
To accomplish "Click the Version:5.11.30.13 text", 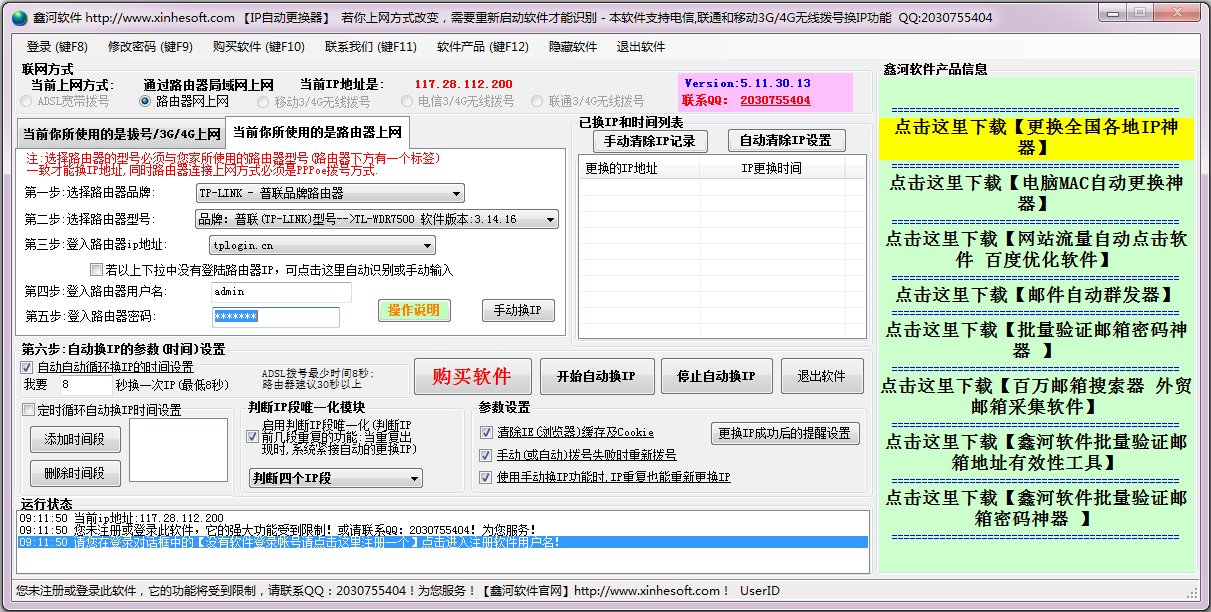I will click(x=747, y=84).
